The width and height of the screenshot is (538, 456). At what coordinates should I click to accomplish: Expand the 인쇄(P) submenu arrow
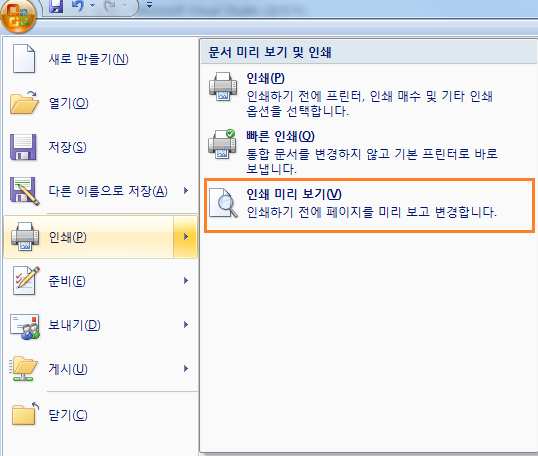[x=186, y=236]
